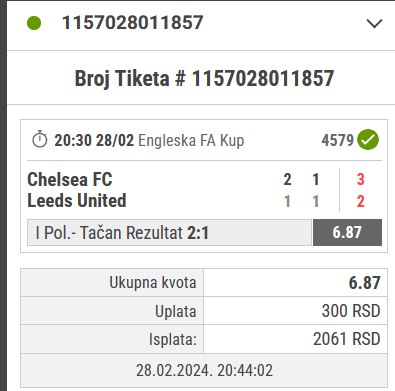Click the timestamp 28.02.2024. 20:44:02
Image resolution: width=395 pixels, height=391 pixels.
[204, 370]
